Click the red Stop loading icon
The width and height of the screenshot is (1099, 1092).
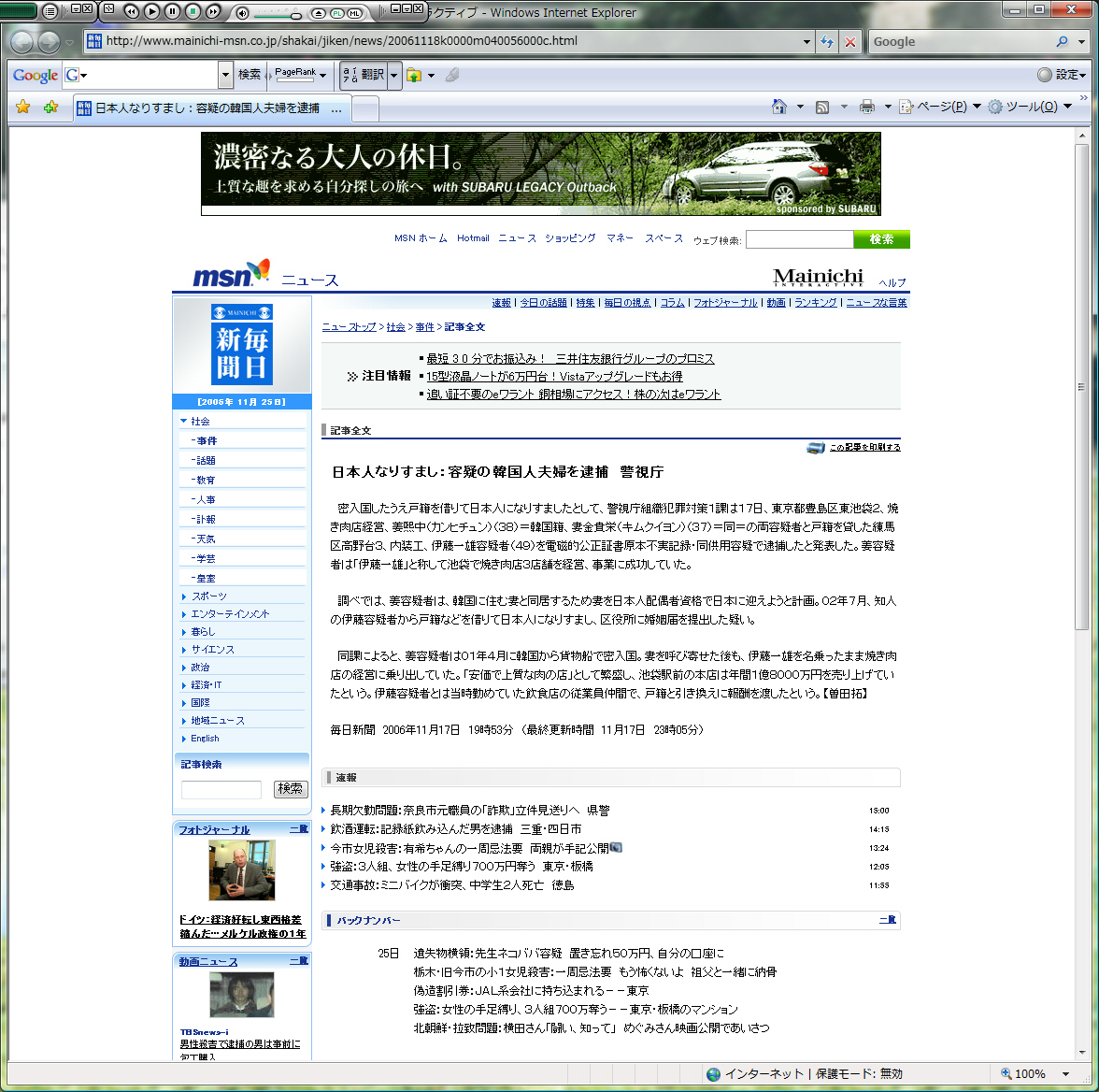coord(849,42)
